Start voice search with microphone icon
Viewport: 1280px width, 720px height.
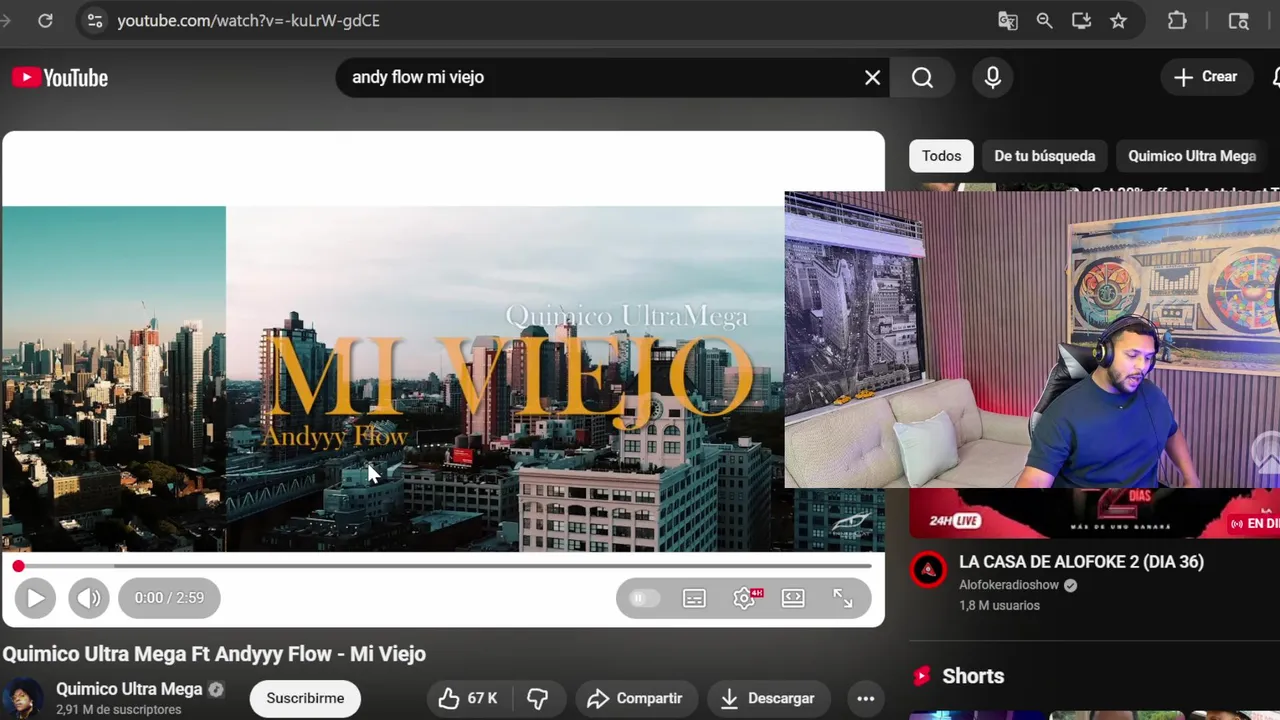[x=993, y=77]
